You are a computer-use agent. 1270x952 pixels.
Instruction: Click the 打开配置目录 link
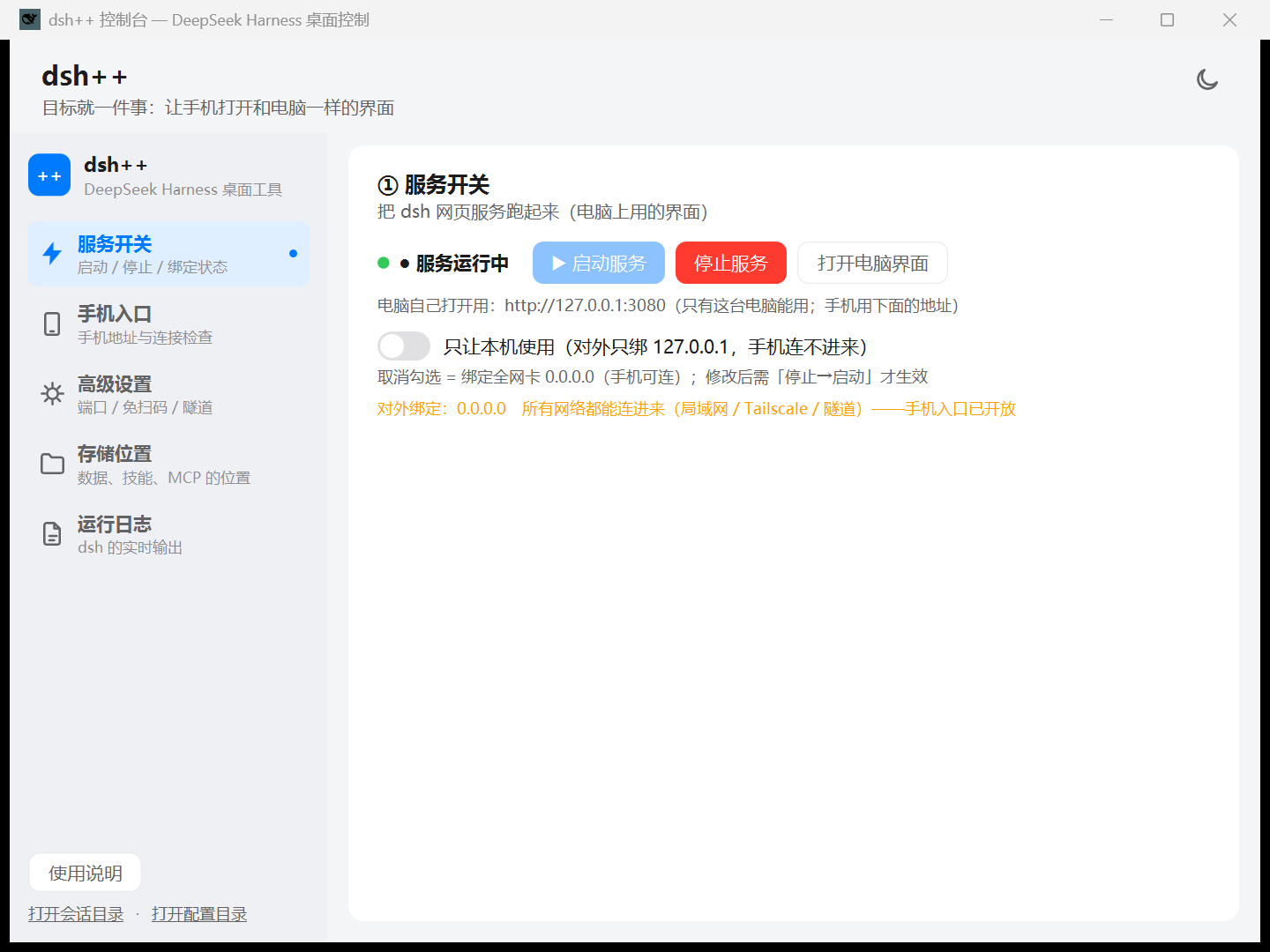pyautogui.click(x=199, y=914)
